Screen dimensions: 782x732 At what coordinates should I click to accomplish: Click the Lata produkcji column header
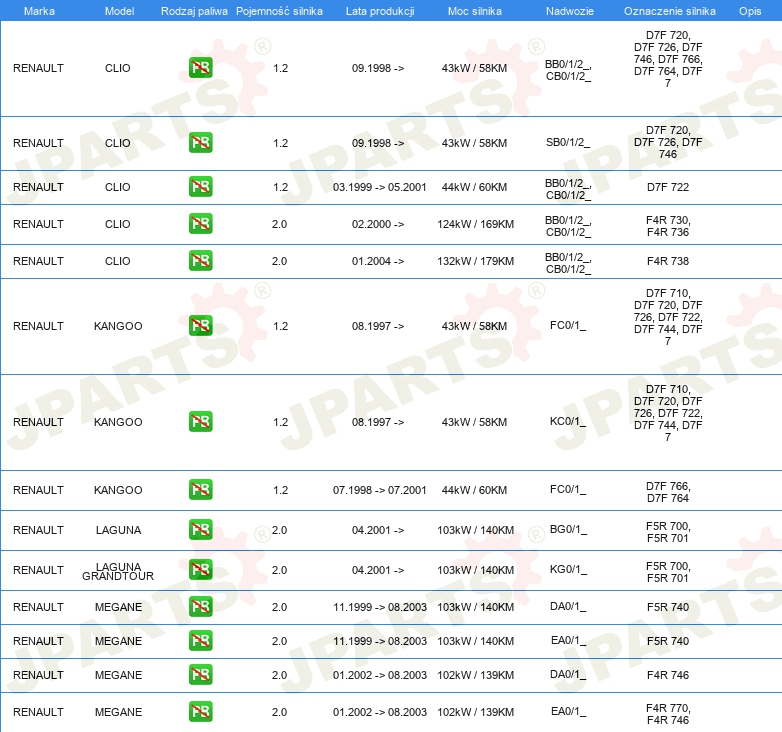(379, 10)
